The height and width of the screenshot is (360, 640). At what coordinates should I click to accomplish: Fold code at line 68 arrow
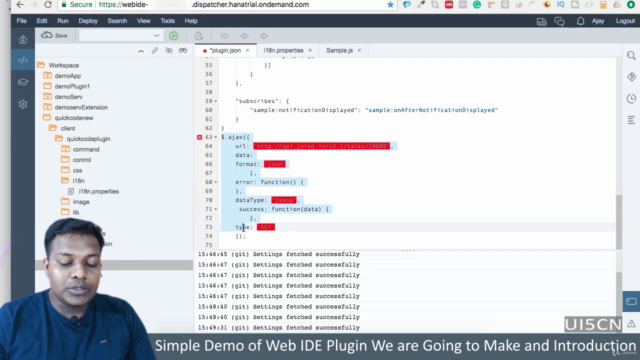click(x=216, y=182)
